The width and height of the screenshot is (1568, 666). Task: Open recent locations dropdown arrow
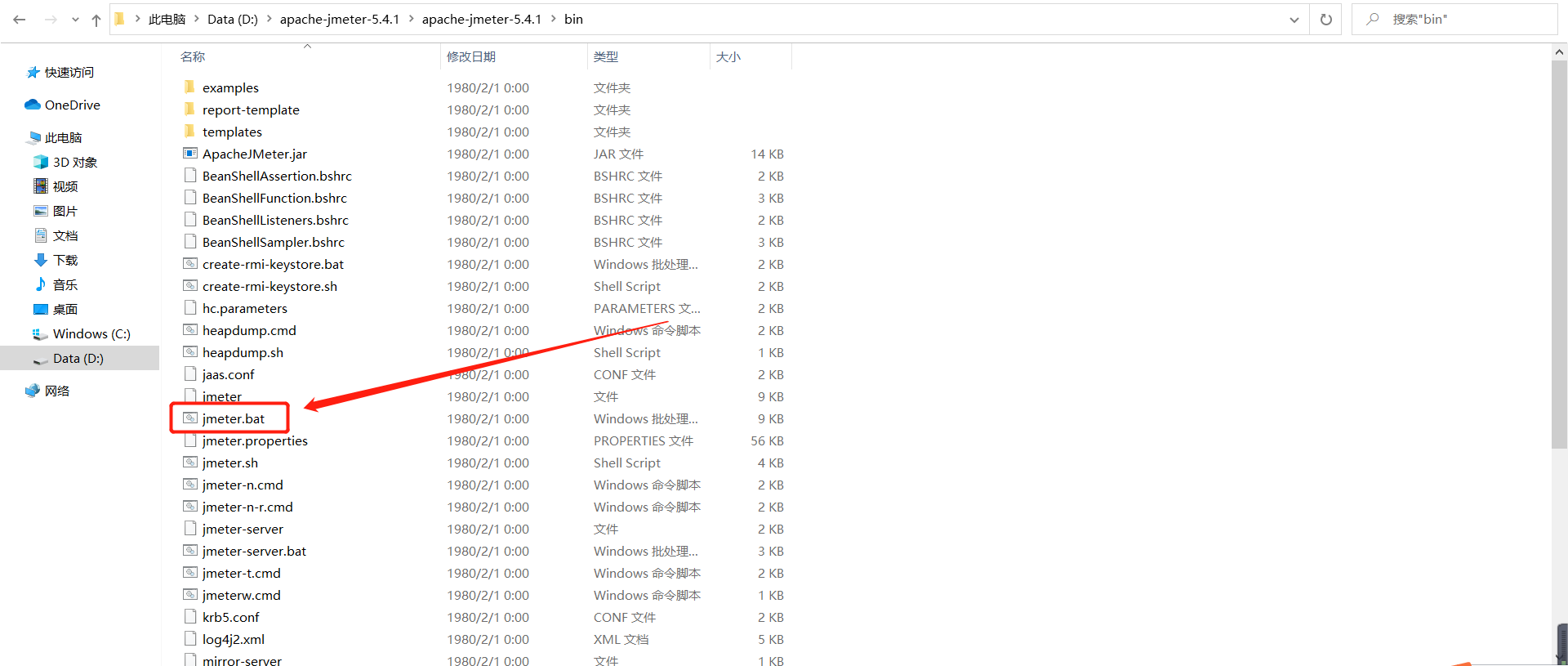click(x=75, y=20)
